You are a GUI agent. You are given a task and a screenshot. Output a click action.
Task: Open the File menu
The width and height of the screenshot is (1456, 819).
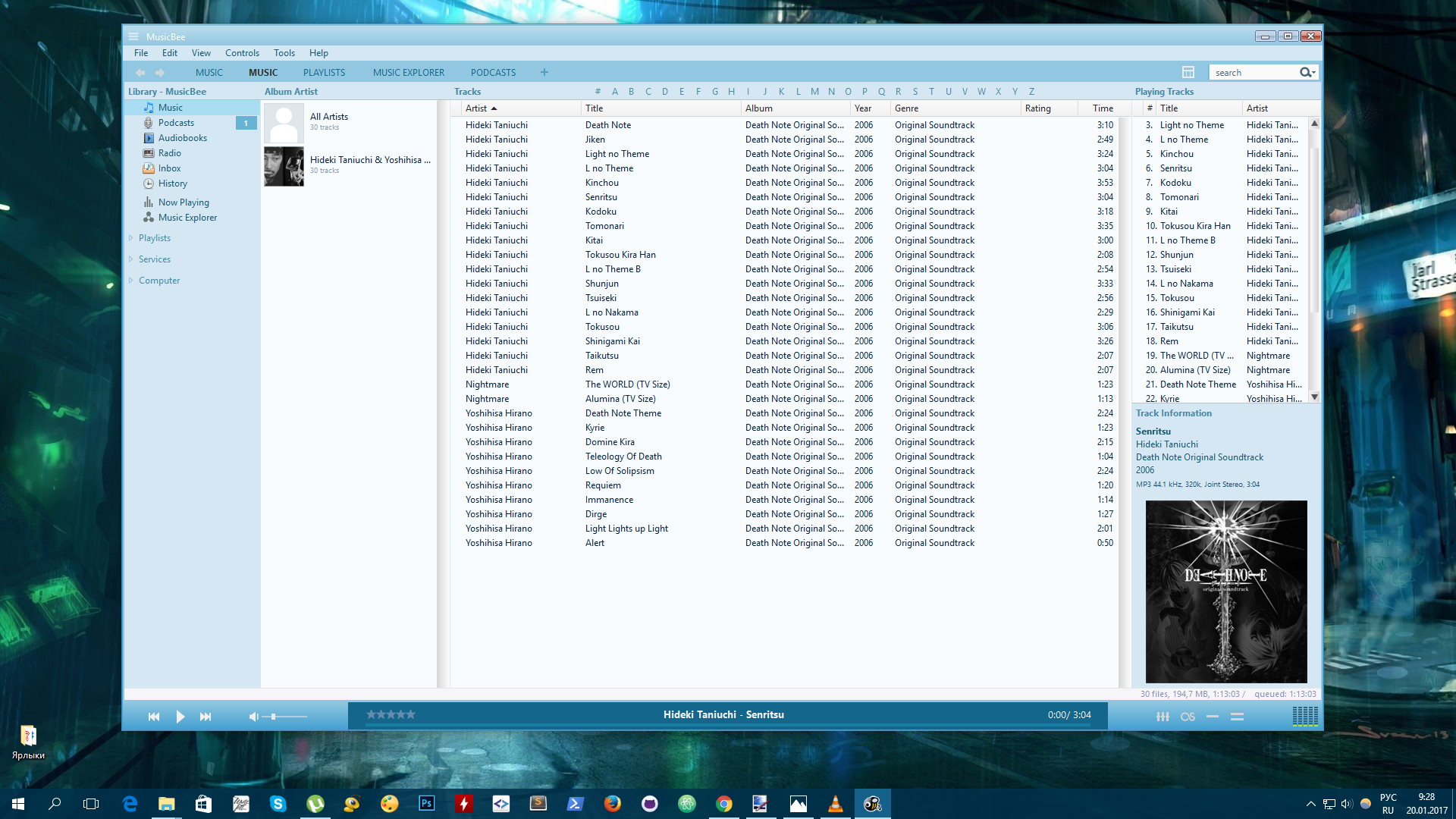click(x=141, y=53)
